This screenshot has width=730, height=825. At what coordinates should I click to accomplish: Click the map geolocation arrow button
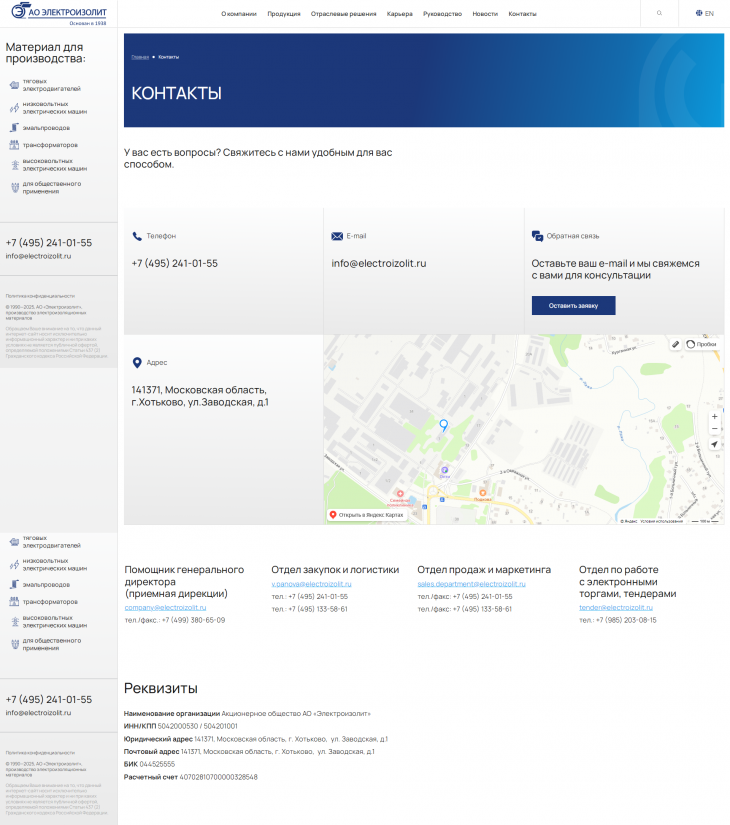click(714, 445)
